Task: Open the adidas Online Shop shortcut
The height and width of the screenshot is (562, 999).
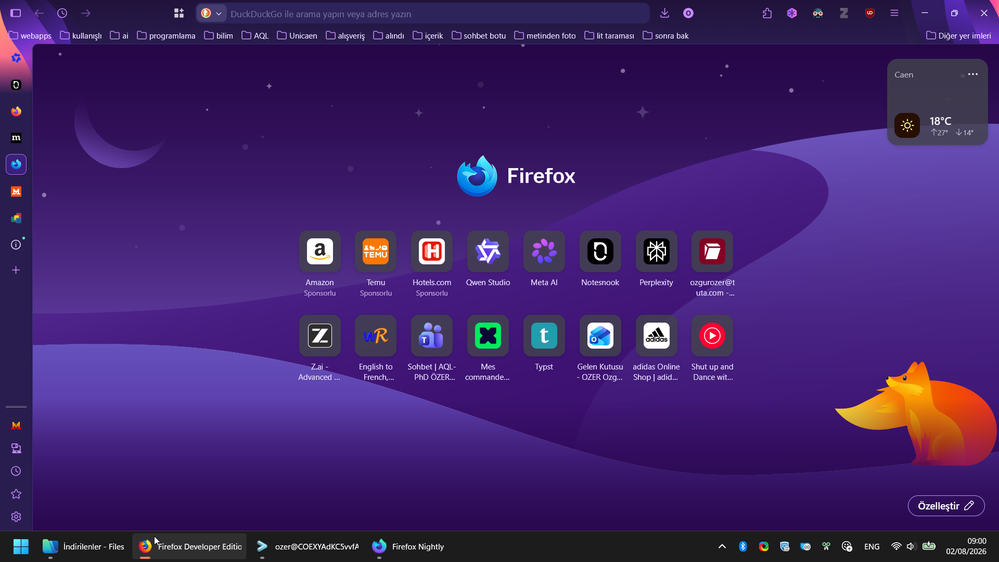Action: click(656, 336)
